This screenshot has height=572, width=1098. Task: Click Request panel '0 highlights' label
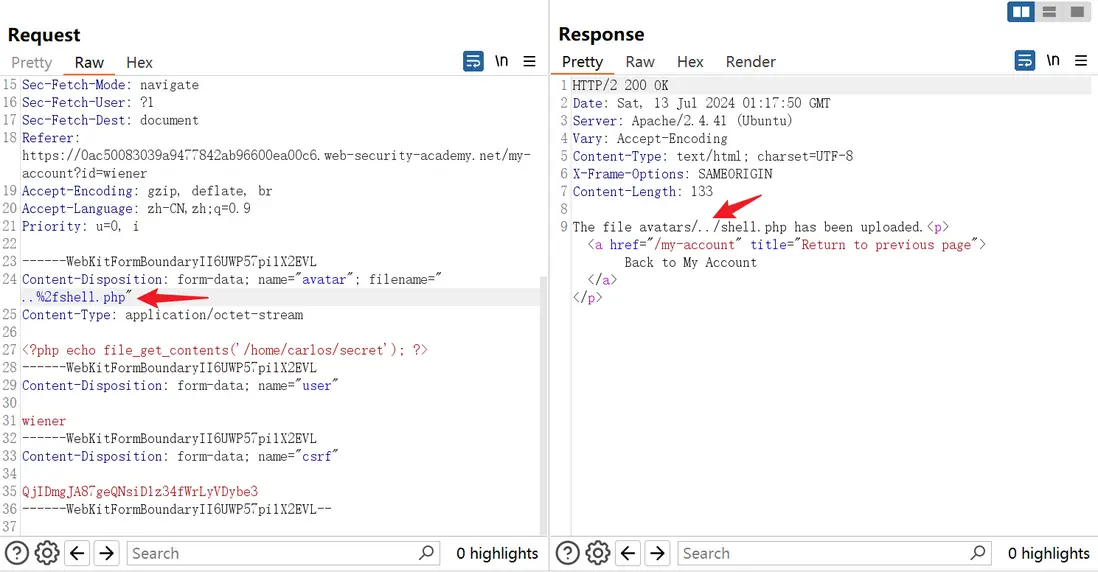click(497, 553)
